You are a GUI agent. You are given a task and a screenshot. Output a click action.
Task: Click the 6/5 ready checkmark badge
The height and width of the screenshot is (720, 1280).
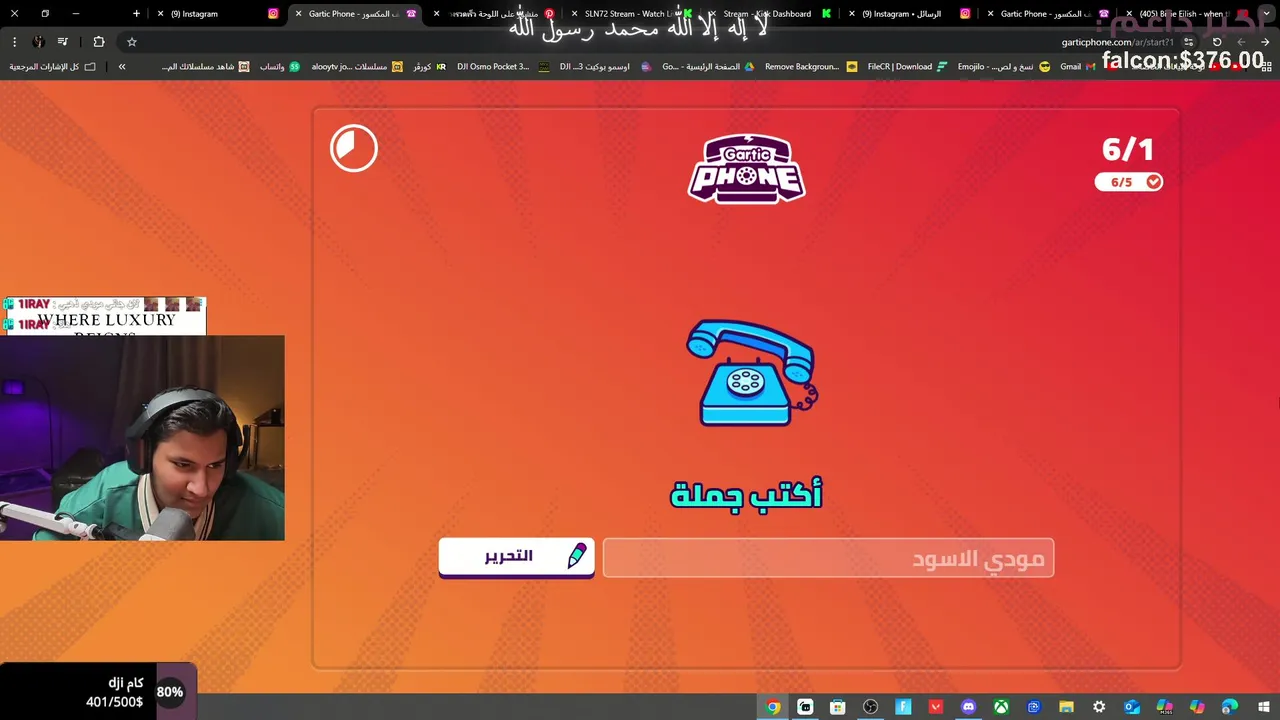click(x=1128, y=182)
